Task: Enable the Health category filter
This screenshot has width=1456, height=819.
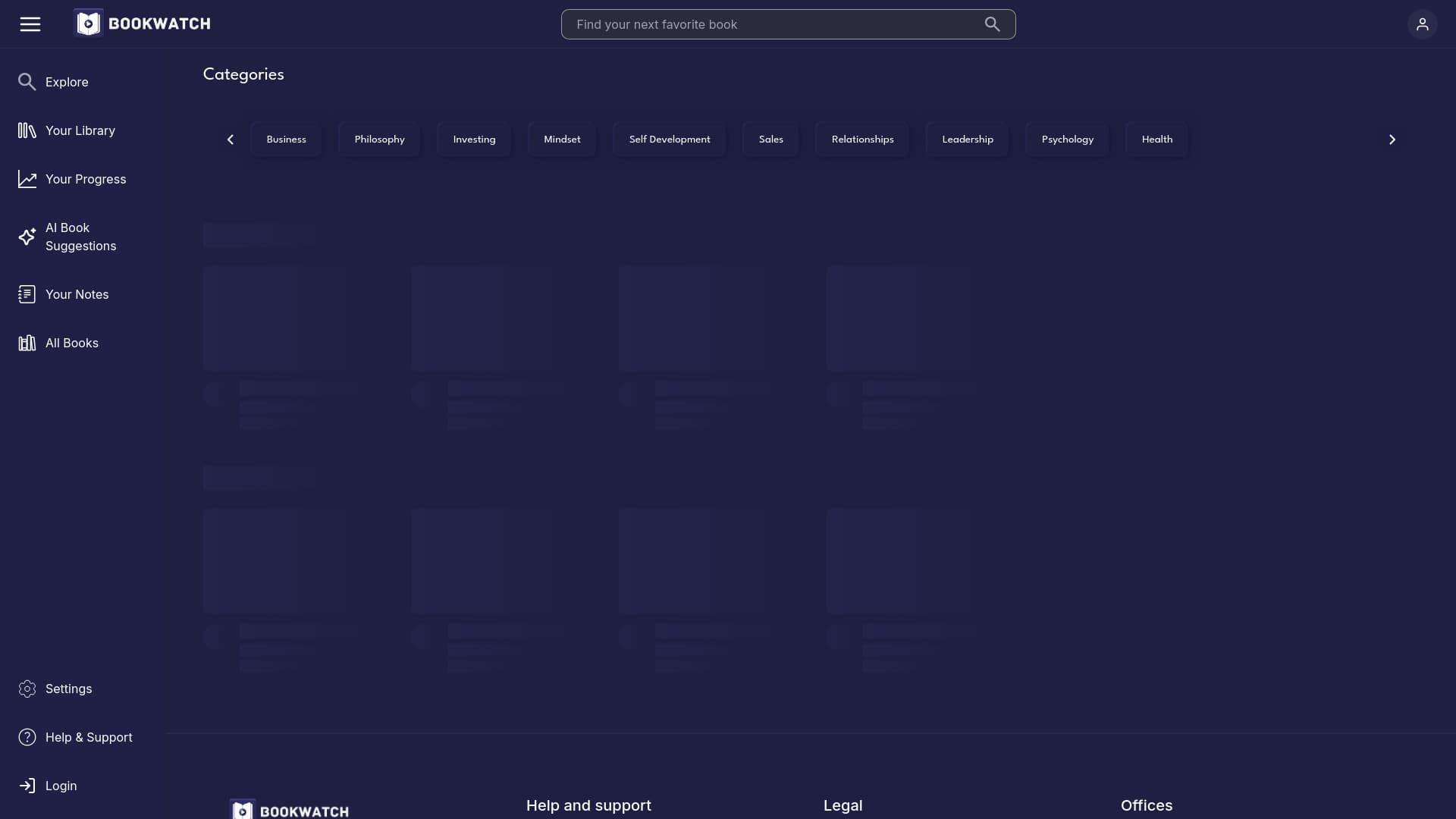Action: click(1156, 139)
